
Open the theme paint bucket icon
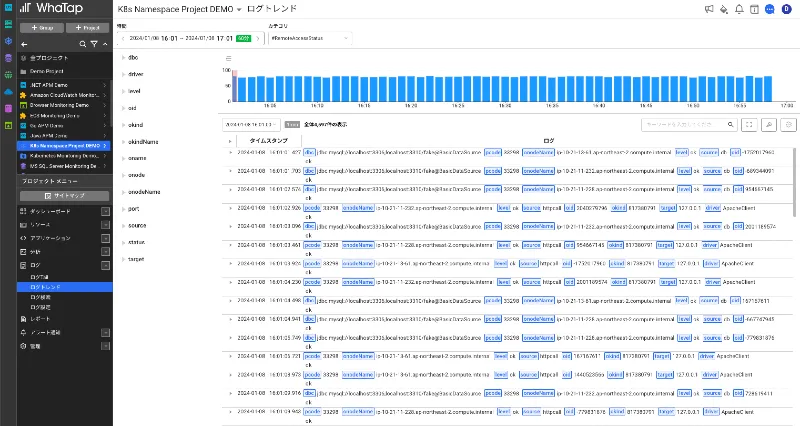(723, 9)
